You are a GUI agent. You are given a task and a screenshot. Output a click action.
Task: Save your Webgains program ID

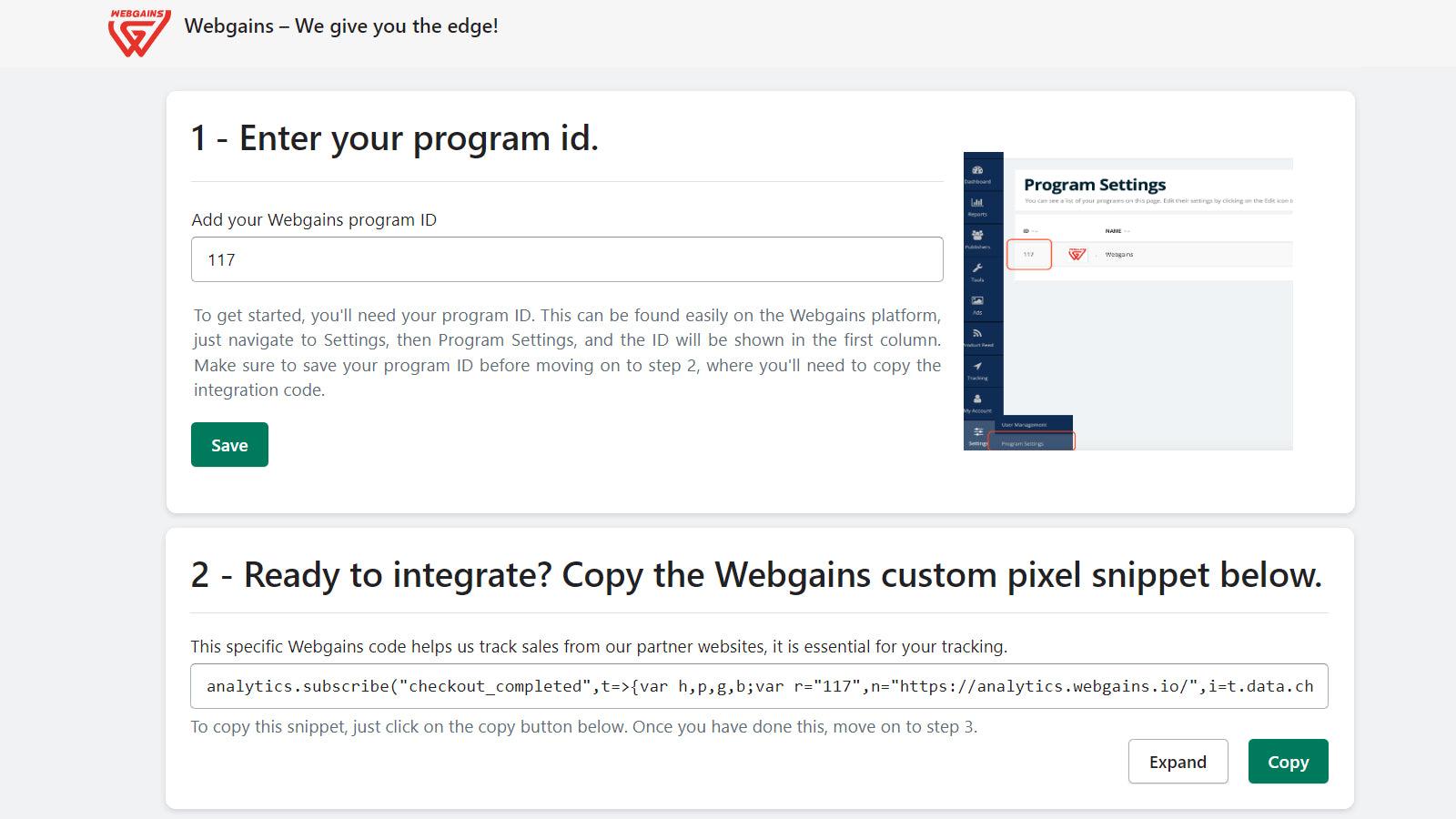click(x=228, y=444)
